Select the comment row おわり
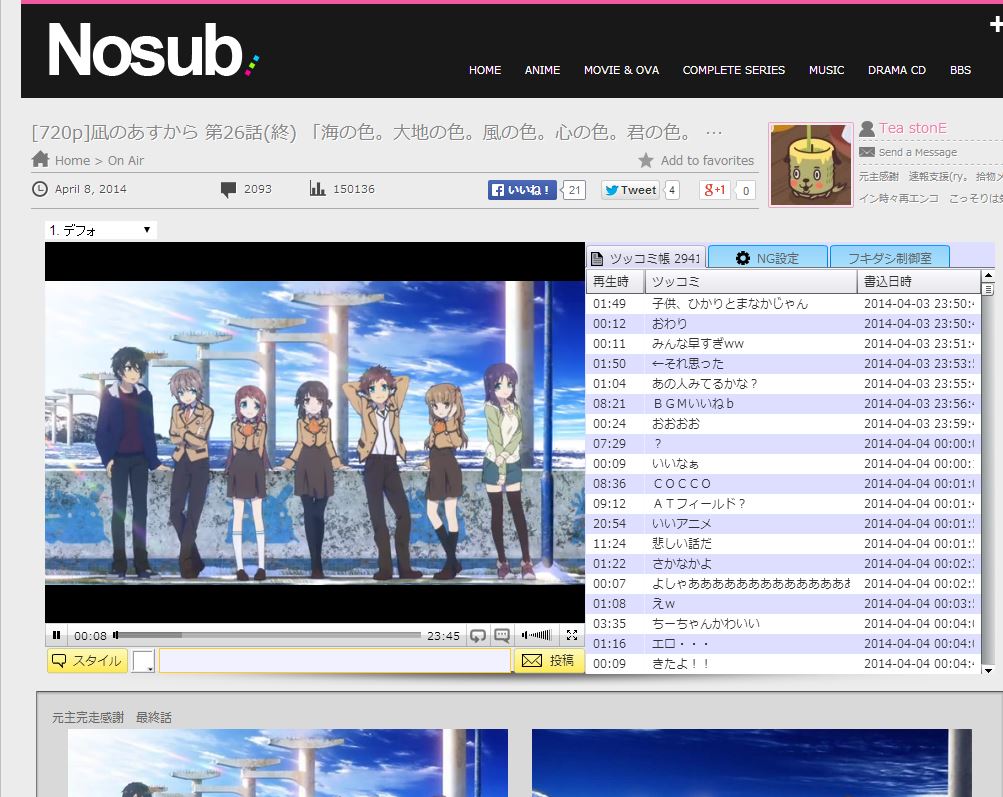The width and height of the screenshot is (1003, 797). pos(783,324)
